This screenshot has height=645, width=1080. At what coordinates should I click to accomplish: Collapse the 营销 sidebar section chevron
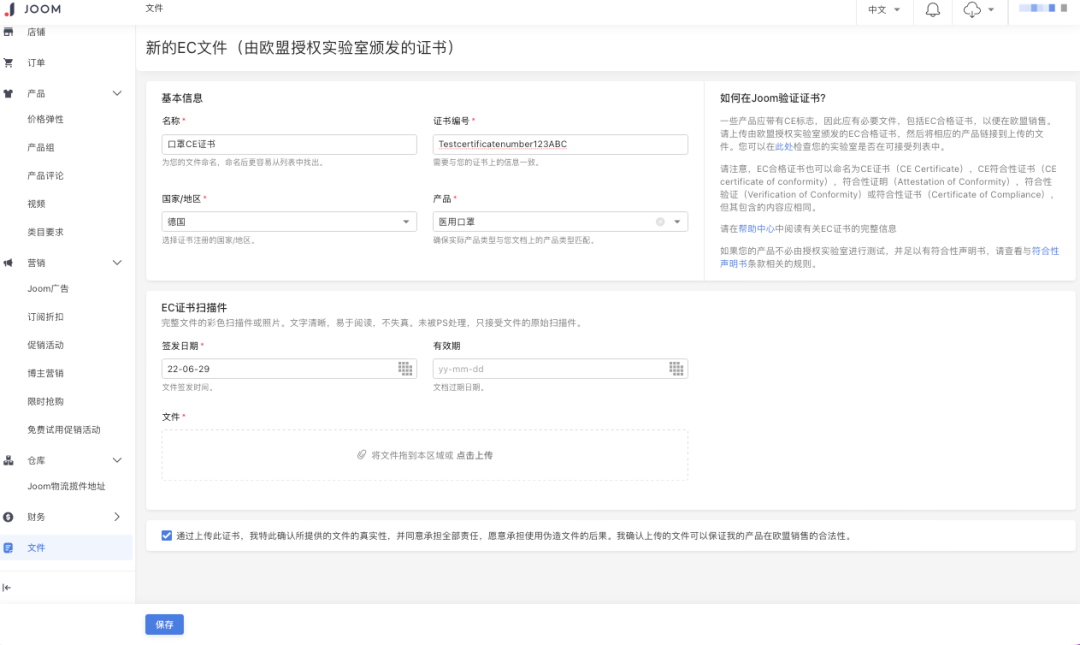click(117, 263)
